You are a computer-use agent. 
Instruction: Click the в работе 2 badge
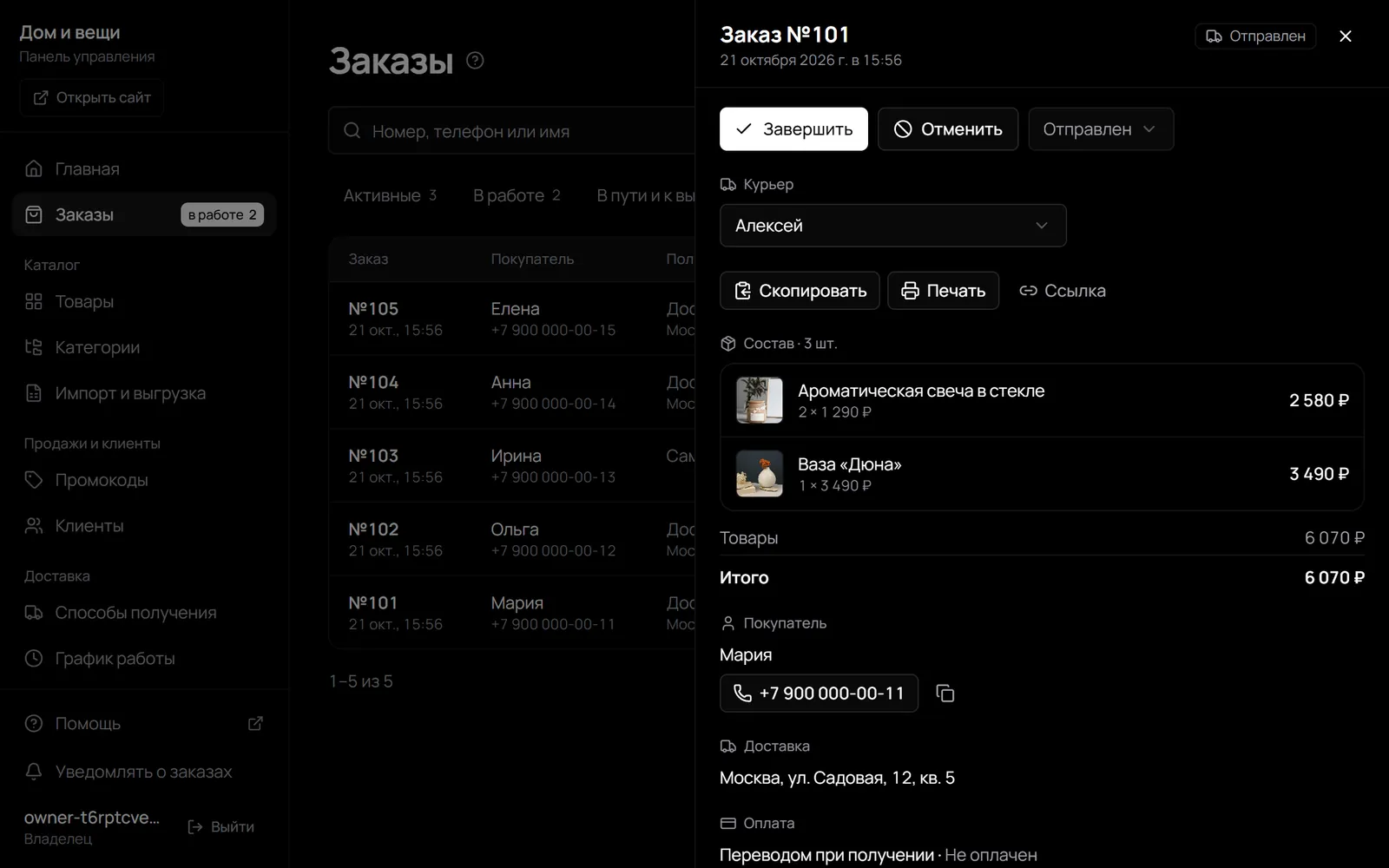pyautogui.click(x=222, y=214)
